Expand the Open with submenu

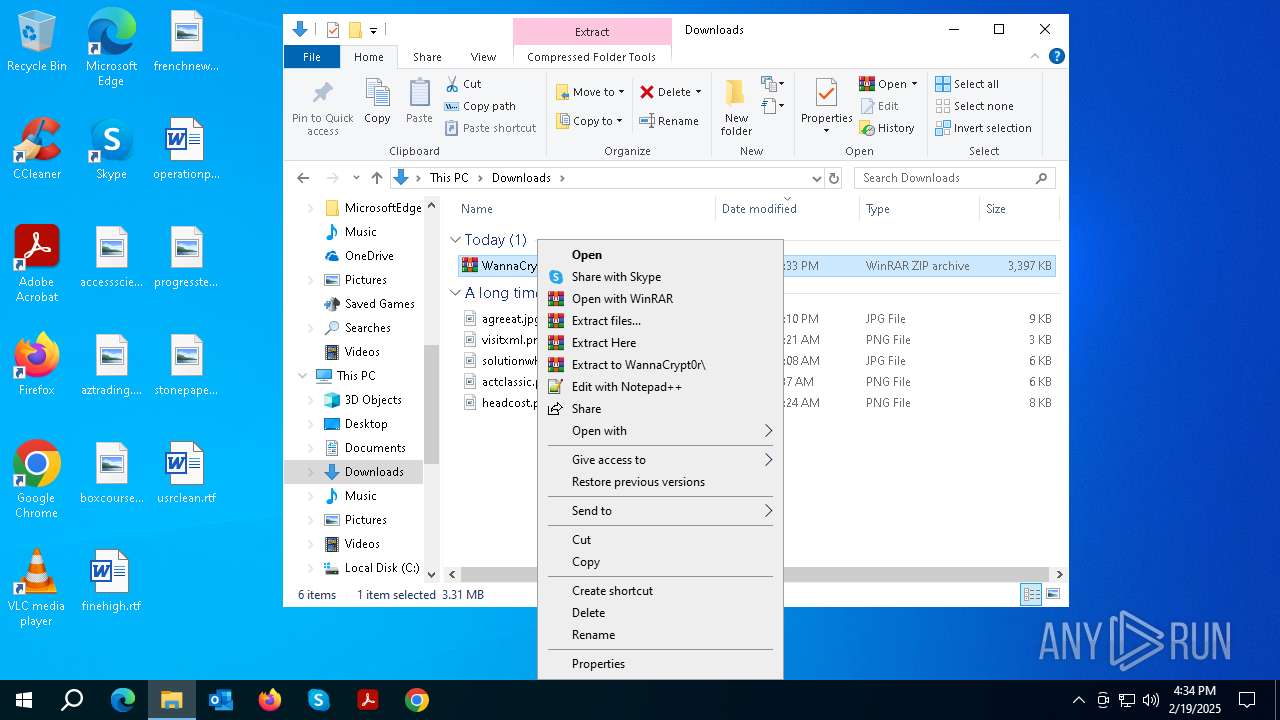pos(660,431)
